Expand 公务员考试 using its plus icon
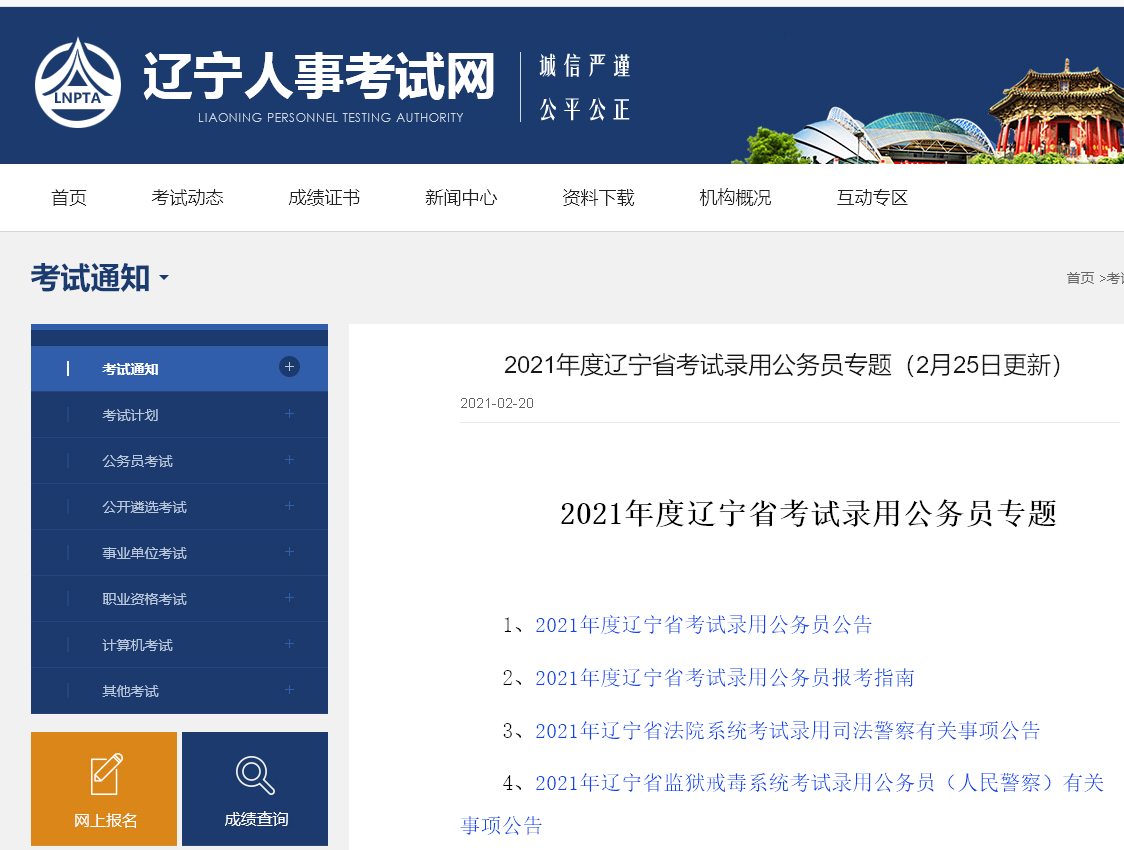1124x850 pixels. coord(289,460)
